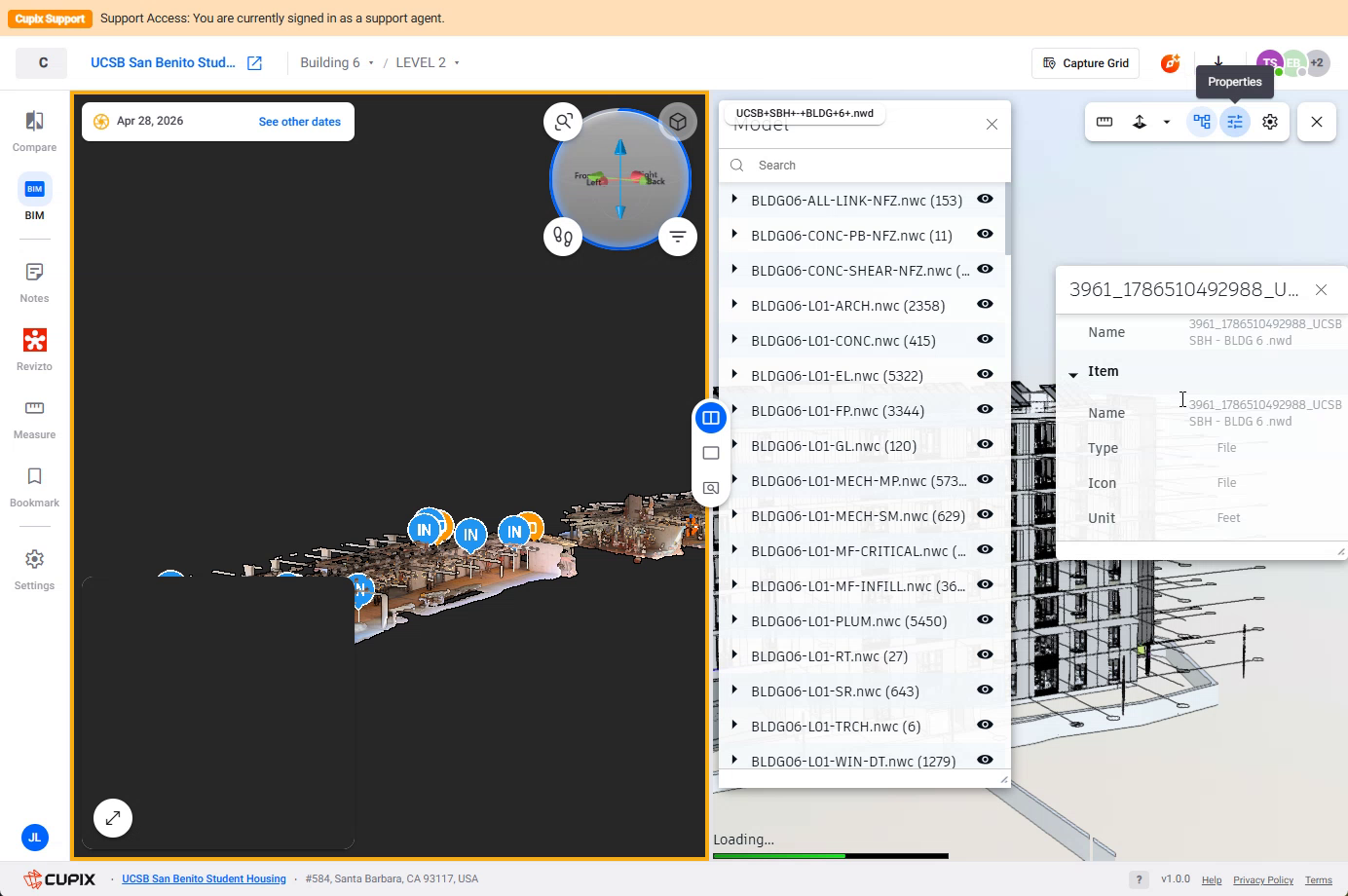Toggle the model tree browser icon

click(x=1202, y=122)
